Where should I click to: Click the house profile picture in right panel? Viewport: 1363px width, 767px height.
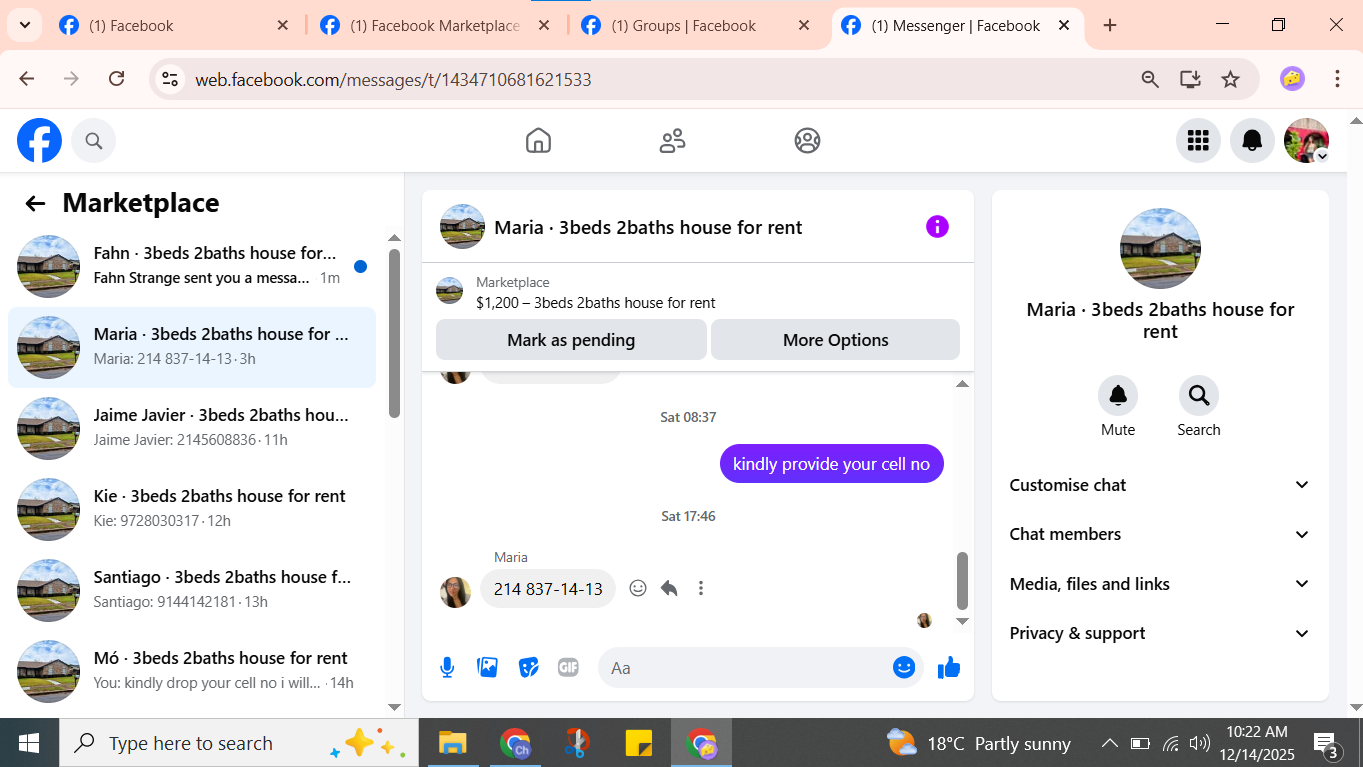(x=1160, y=249)
